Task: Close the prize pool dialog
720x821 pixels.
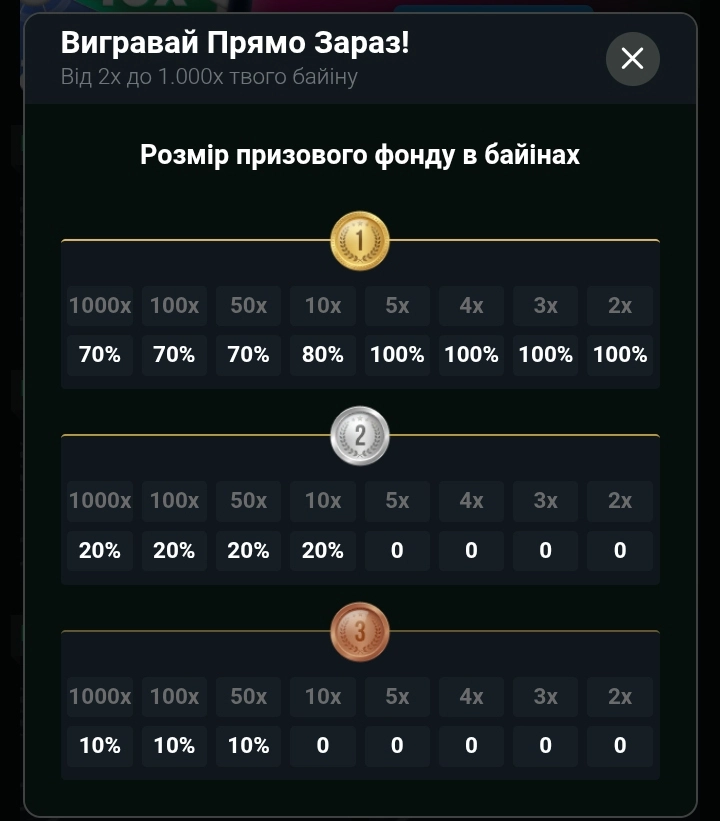Action: pyautogui.click(x=632, y=59)
